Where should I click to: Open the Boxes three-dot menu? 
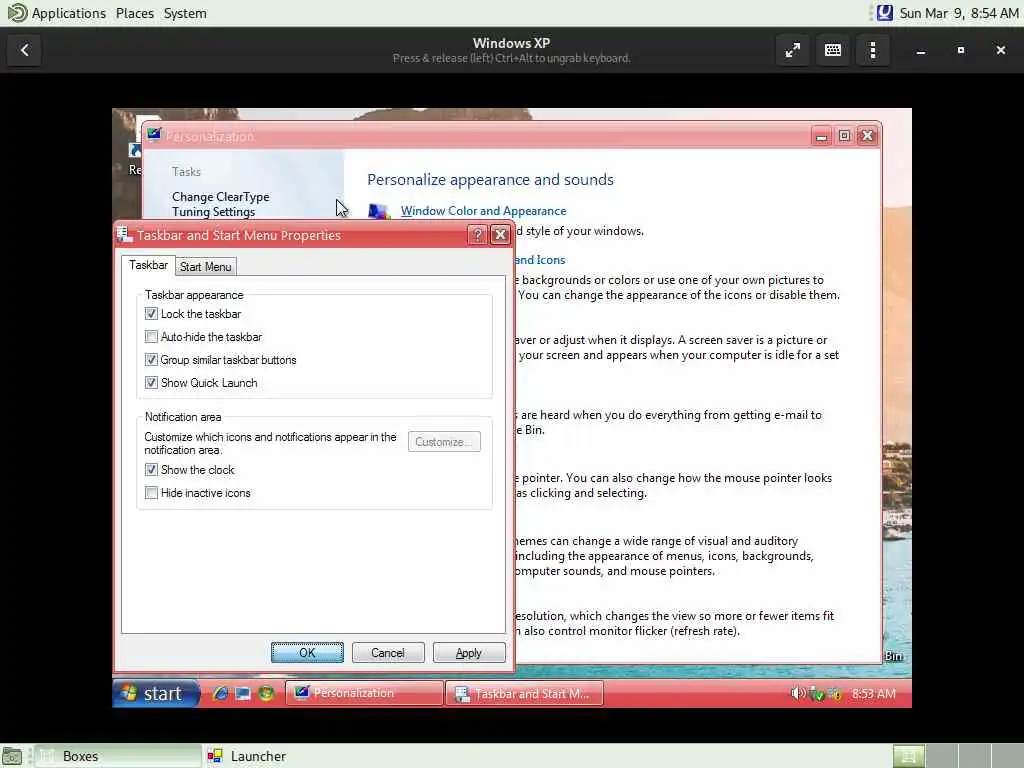[873, 50]
